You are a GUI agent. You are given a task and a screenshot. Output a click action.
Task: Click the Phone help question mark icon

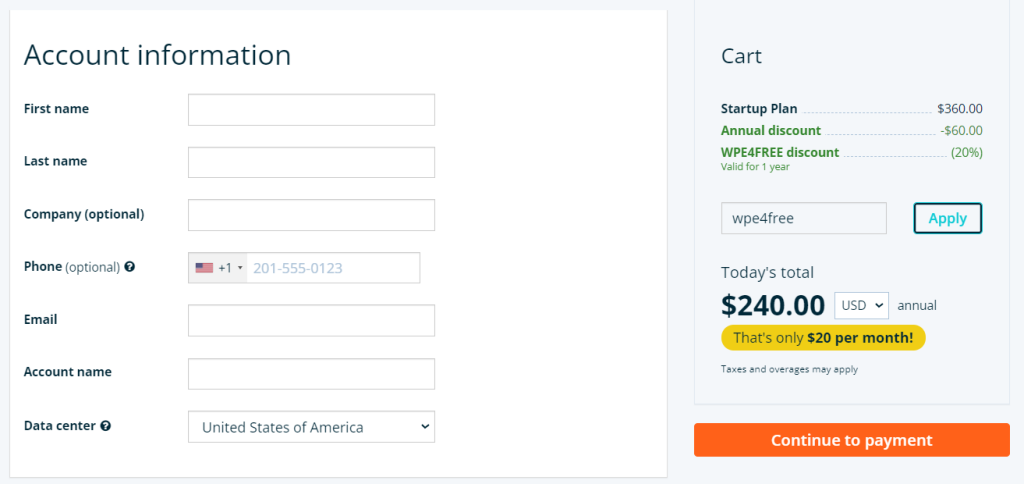click(x=129, y=266)
